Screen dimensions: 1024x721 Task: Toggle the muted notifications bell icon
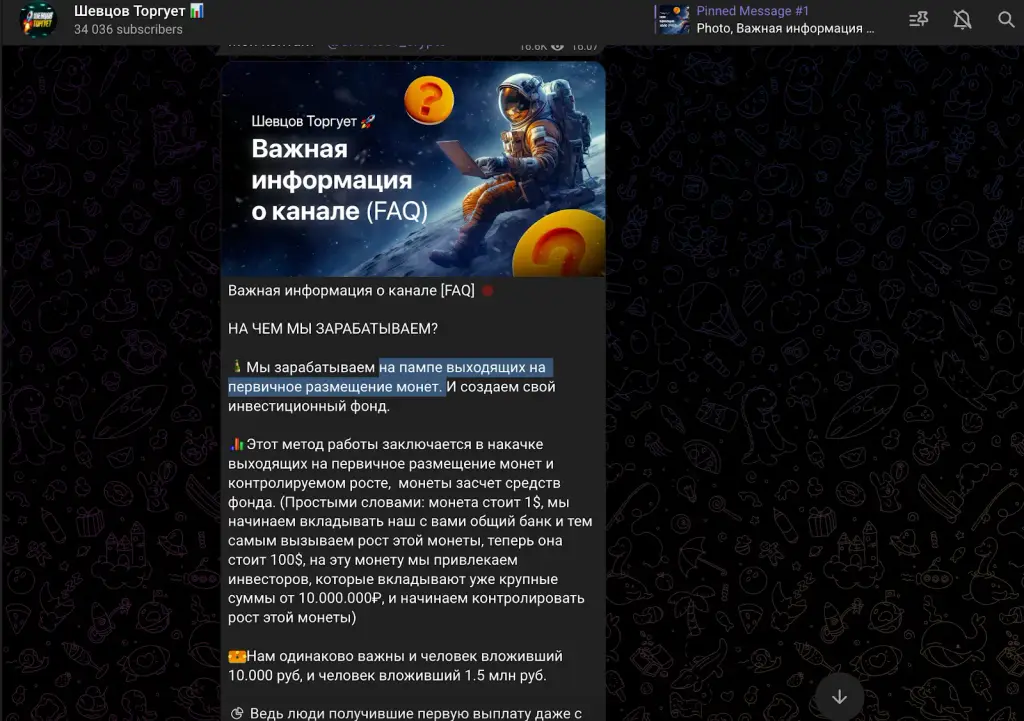(x=962, y=20)
